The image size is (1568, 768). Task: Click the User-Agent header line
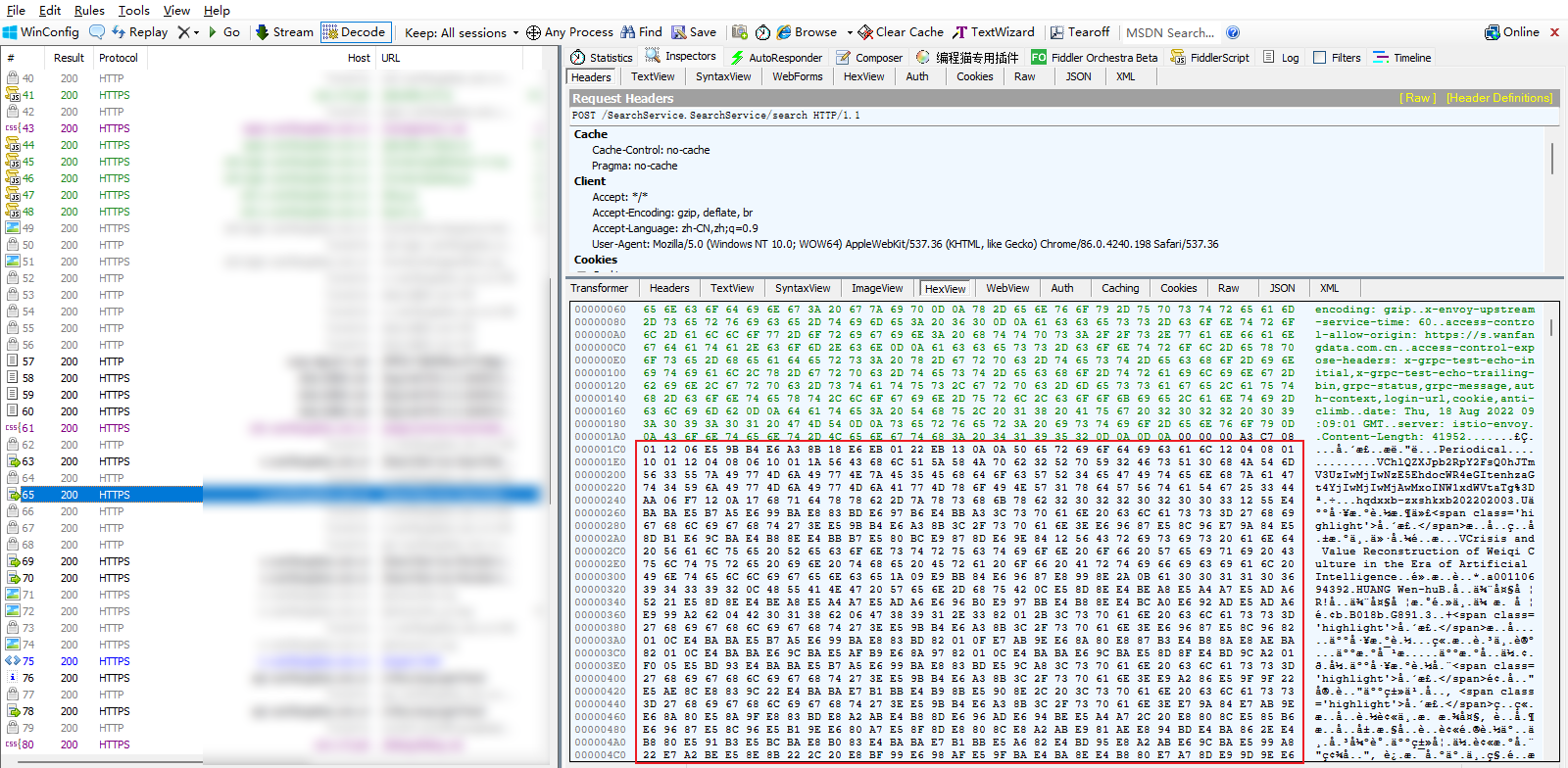pos(905,244)
